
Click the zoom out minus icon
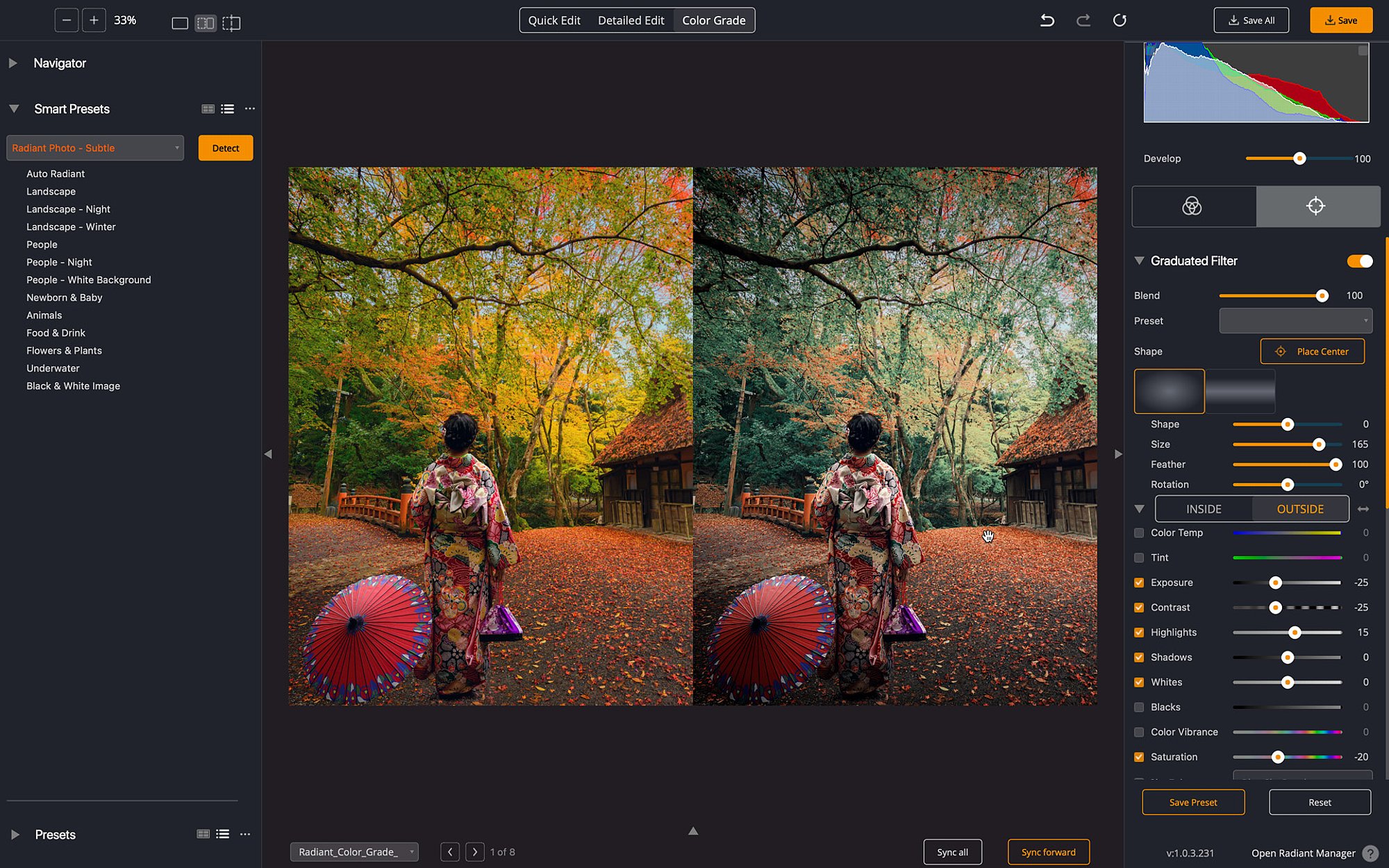coord(67,20)
